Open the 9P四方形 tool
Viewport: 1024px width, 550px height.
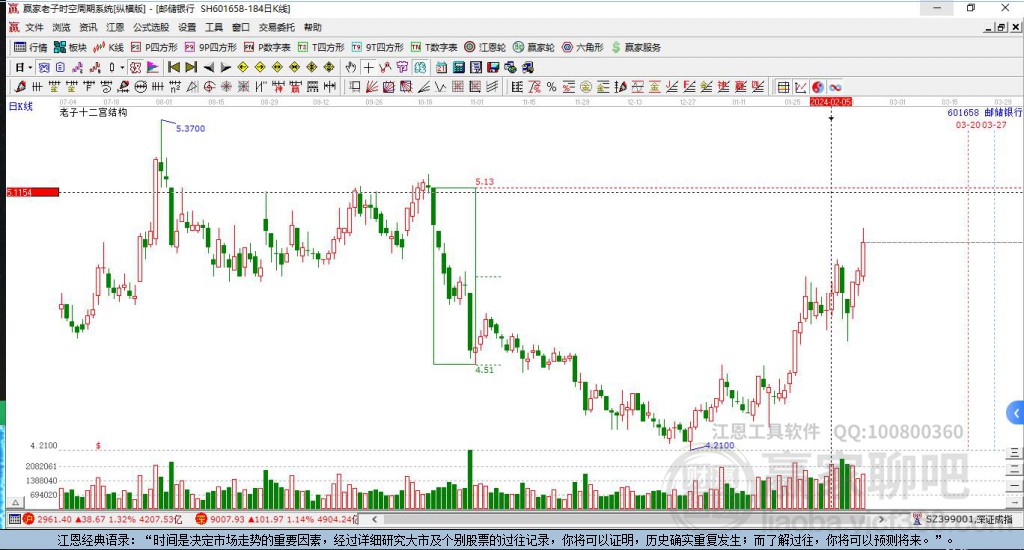click(x=210, y=47)
